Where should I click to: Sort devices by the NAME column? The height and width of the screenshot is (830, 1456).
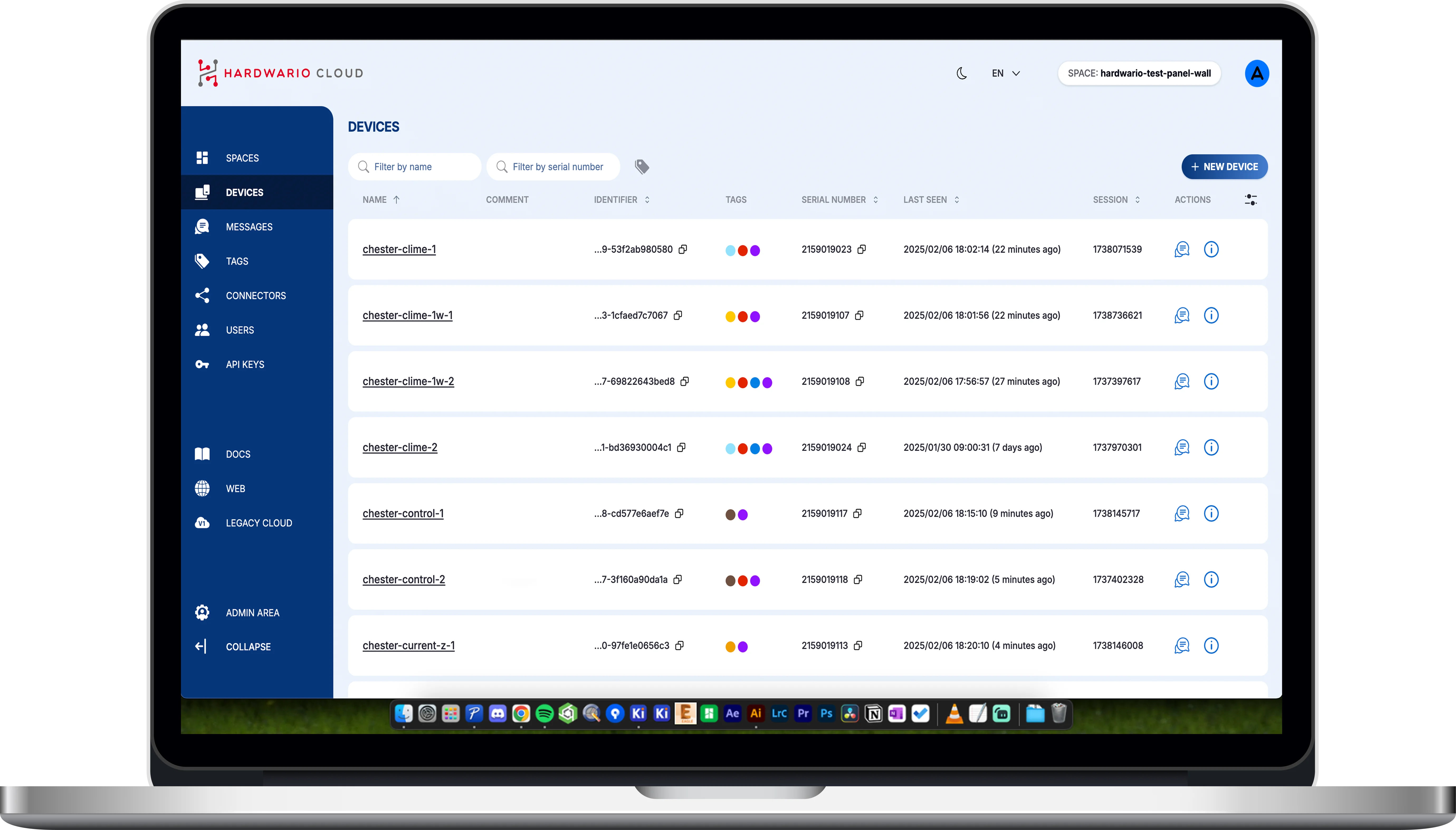[381, 200]
